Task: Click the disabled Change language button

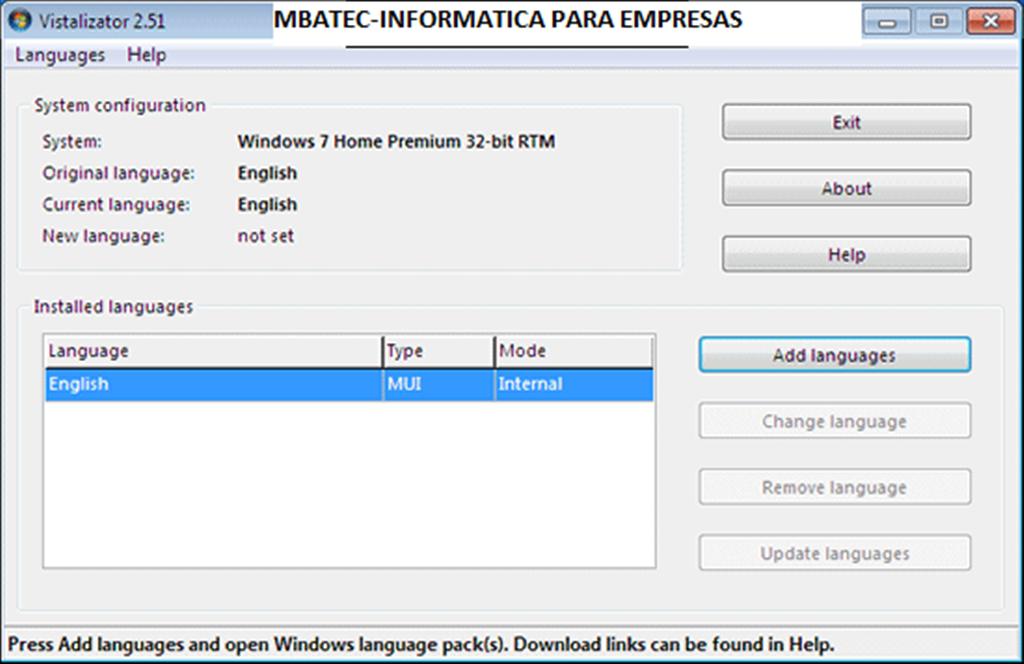Action: pyautogui.click(x=833, y=421)
